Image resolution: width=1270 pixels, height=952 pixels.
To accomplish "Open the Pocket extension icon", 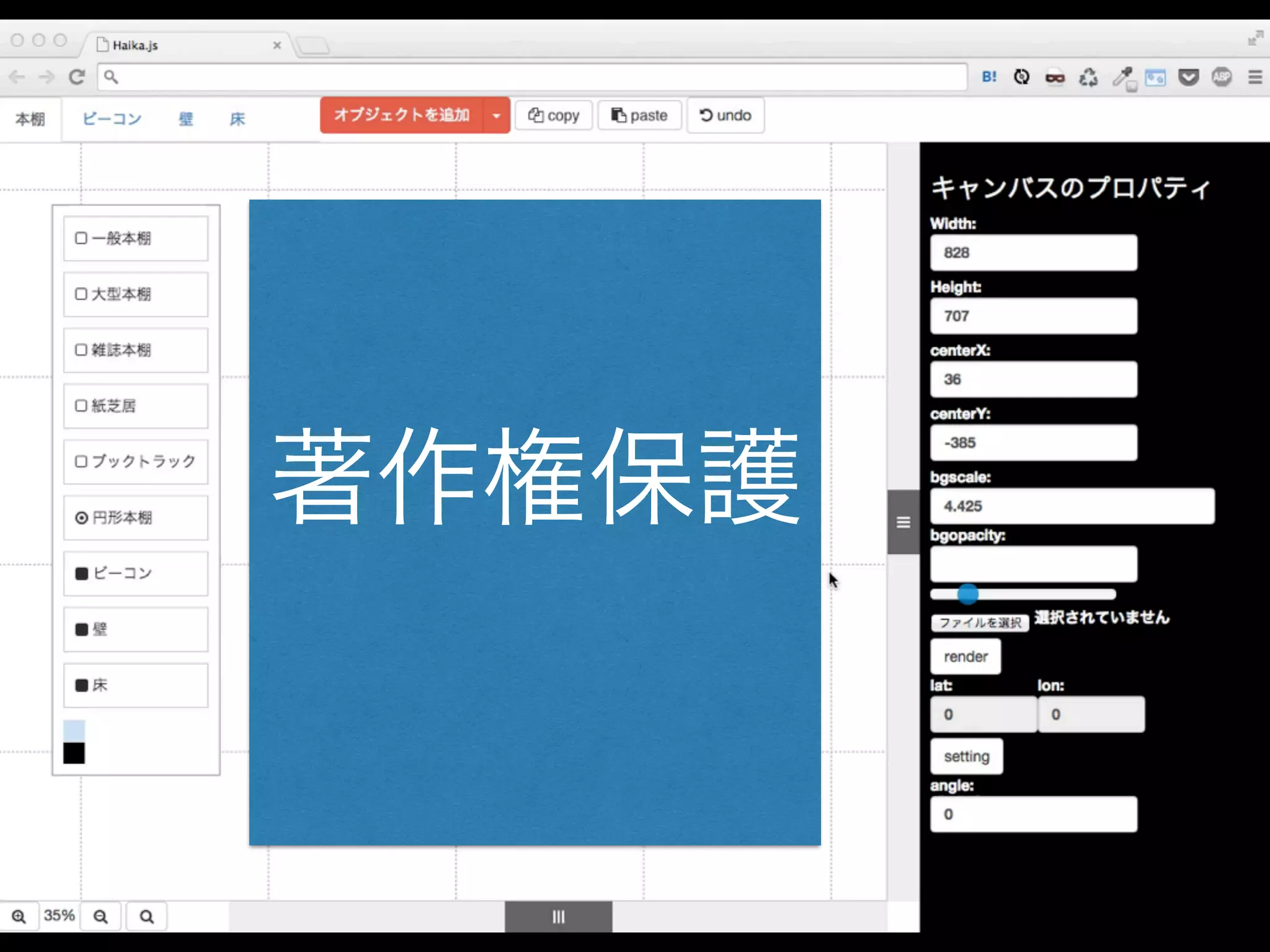I will click(x=1188, y=77).
